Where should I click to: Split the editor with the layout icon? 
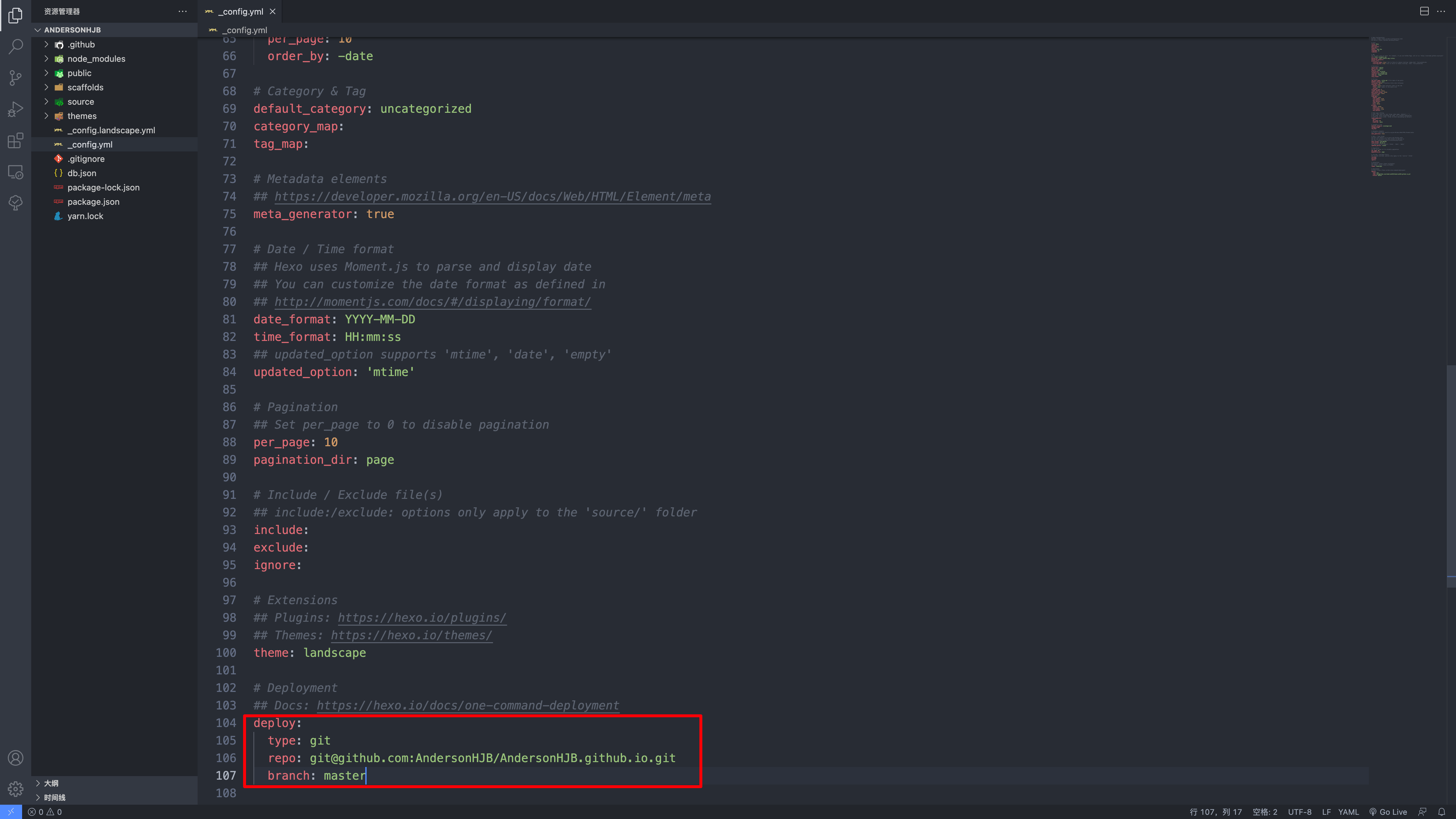(x=1424, y=11)
